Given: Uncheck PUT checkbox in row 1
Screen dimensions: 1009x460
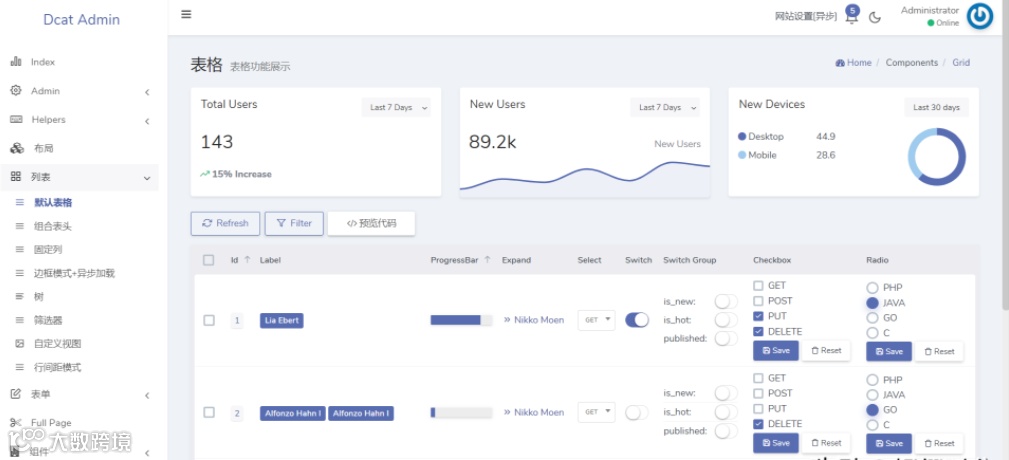Looking at the screenshot, I should [x=758, y=316].
